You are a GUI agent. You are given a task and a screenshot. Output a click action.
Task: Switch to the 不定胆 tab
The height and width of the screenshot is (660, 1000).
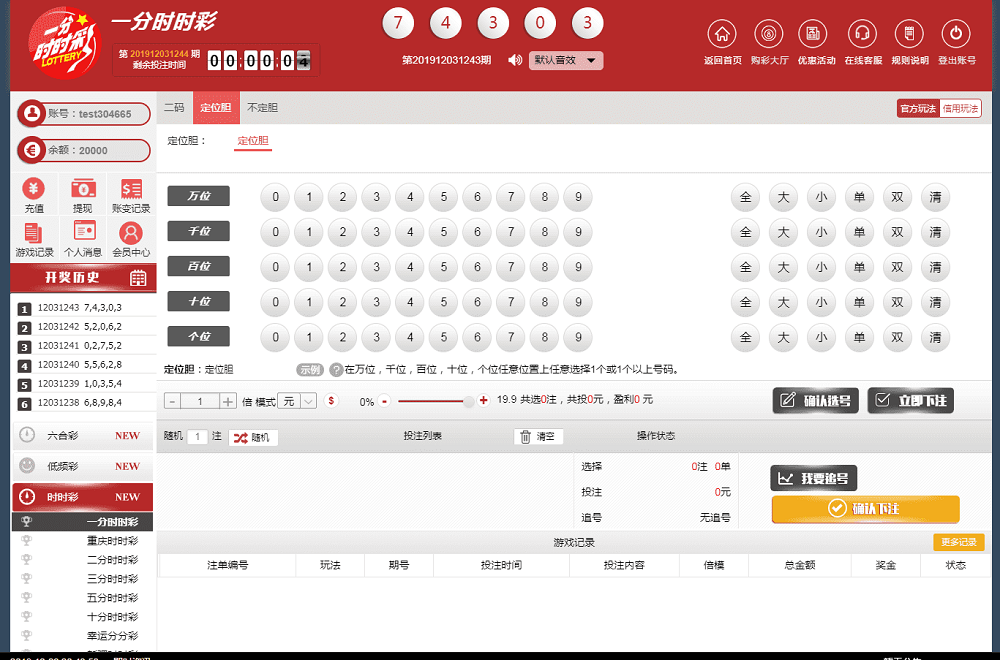point(262,108)
